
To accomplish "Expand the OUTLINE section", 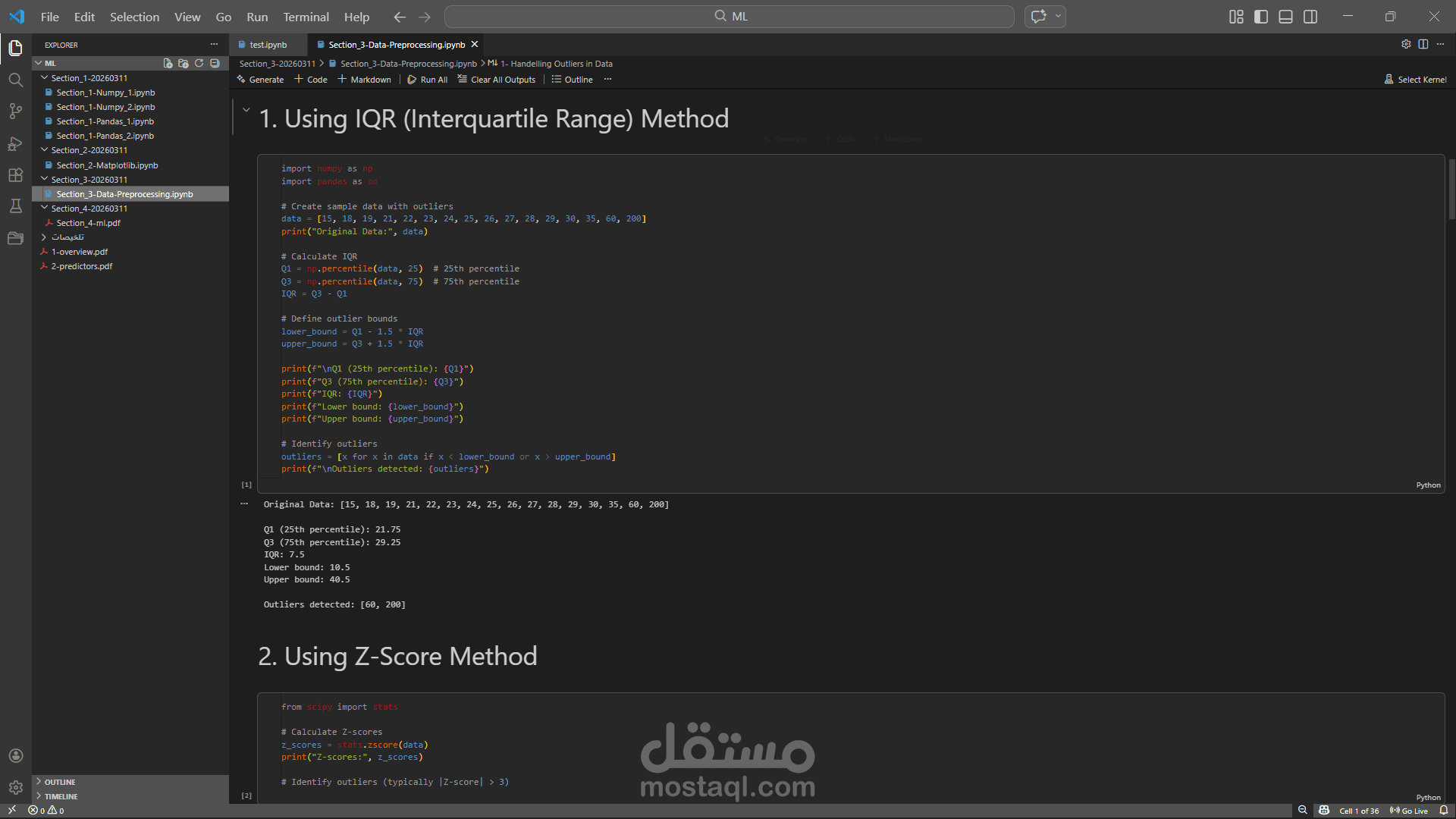I will pos(60,782).
